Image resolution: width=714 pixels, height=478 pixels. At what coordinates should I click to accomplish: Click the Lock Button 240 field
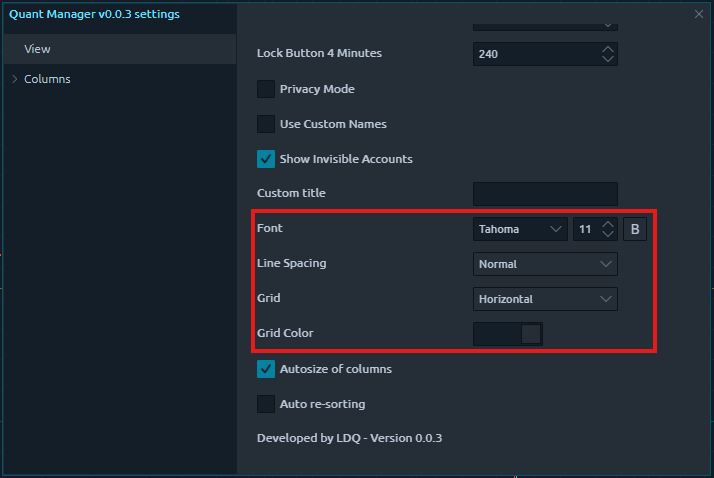point(533,54)
